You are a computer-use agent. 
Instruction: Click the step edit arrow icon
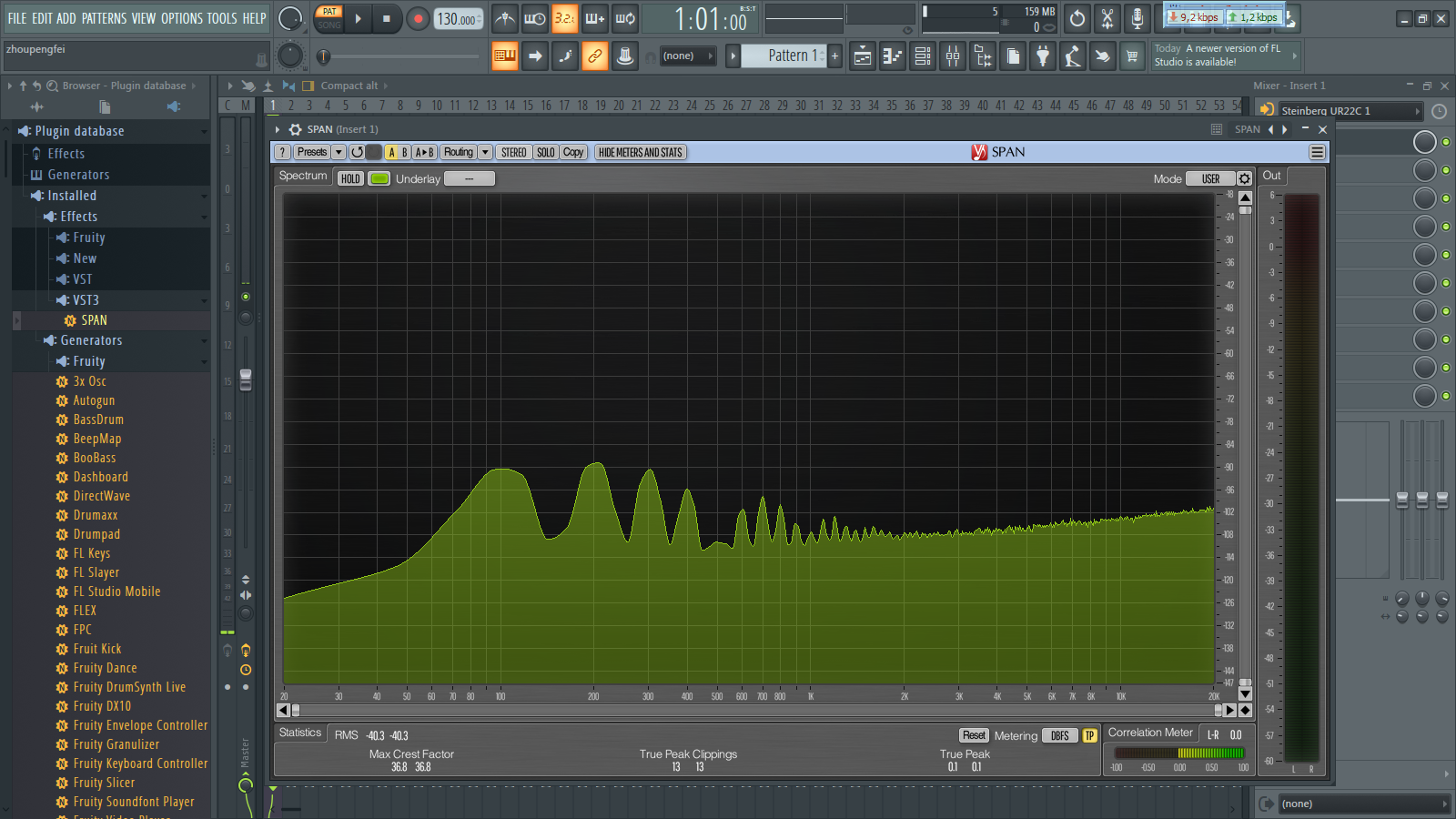pyautogui.click(x=535, y=56)
